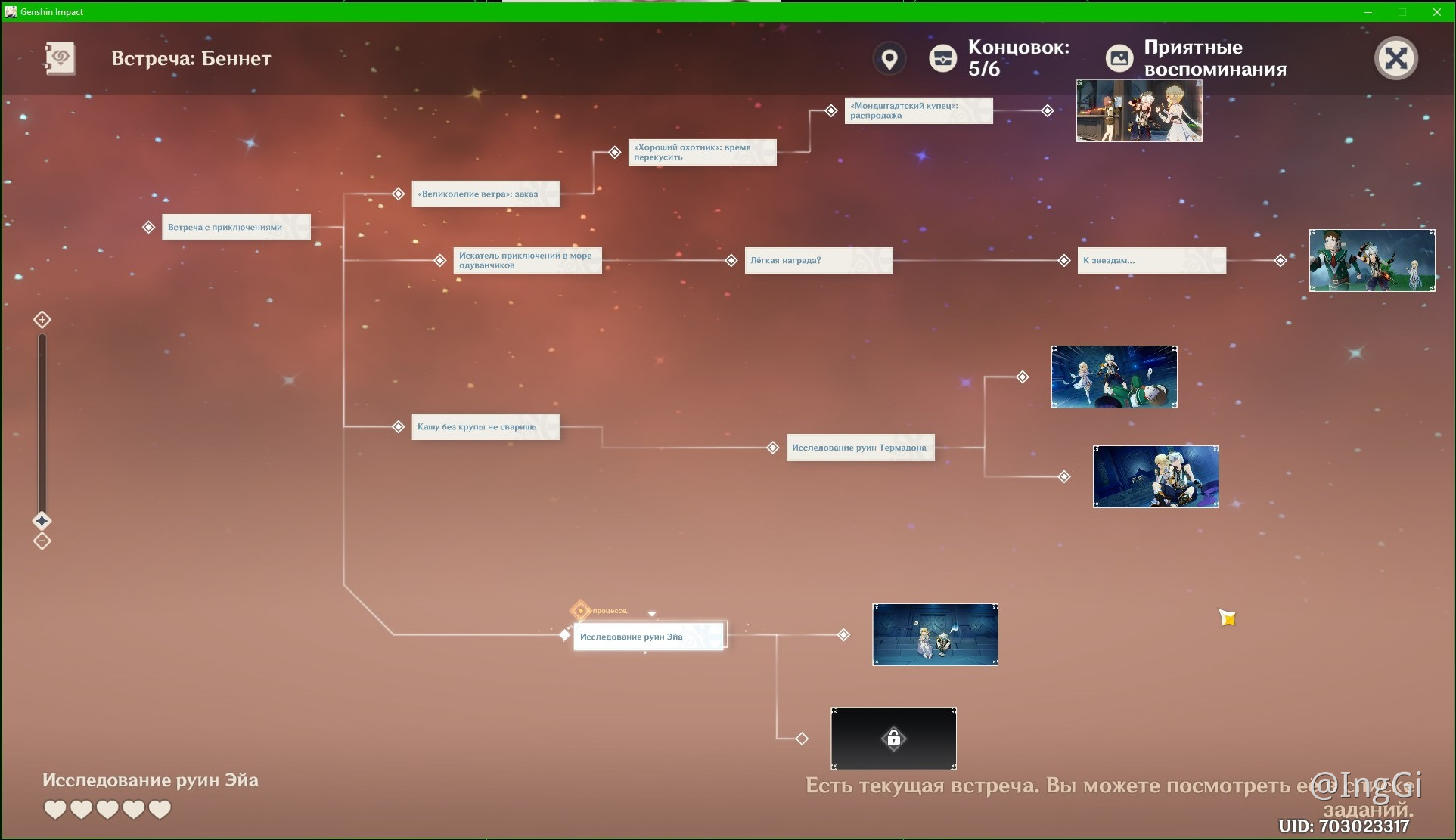The height and width of the screenshot is (840, 1456).
Task: Zoom out with the minus diamond
Action: coord(42,541)
